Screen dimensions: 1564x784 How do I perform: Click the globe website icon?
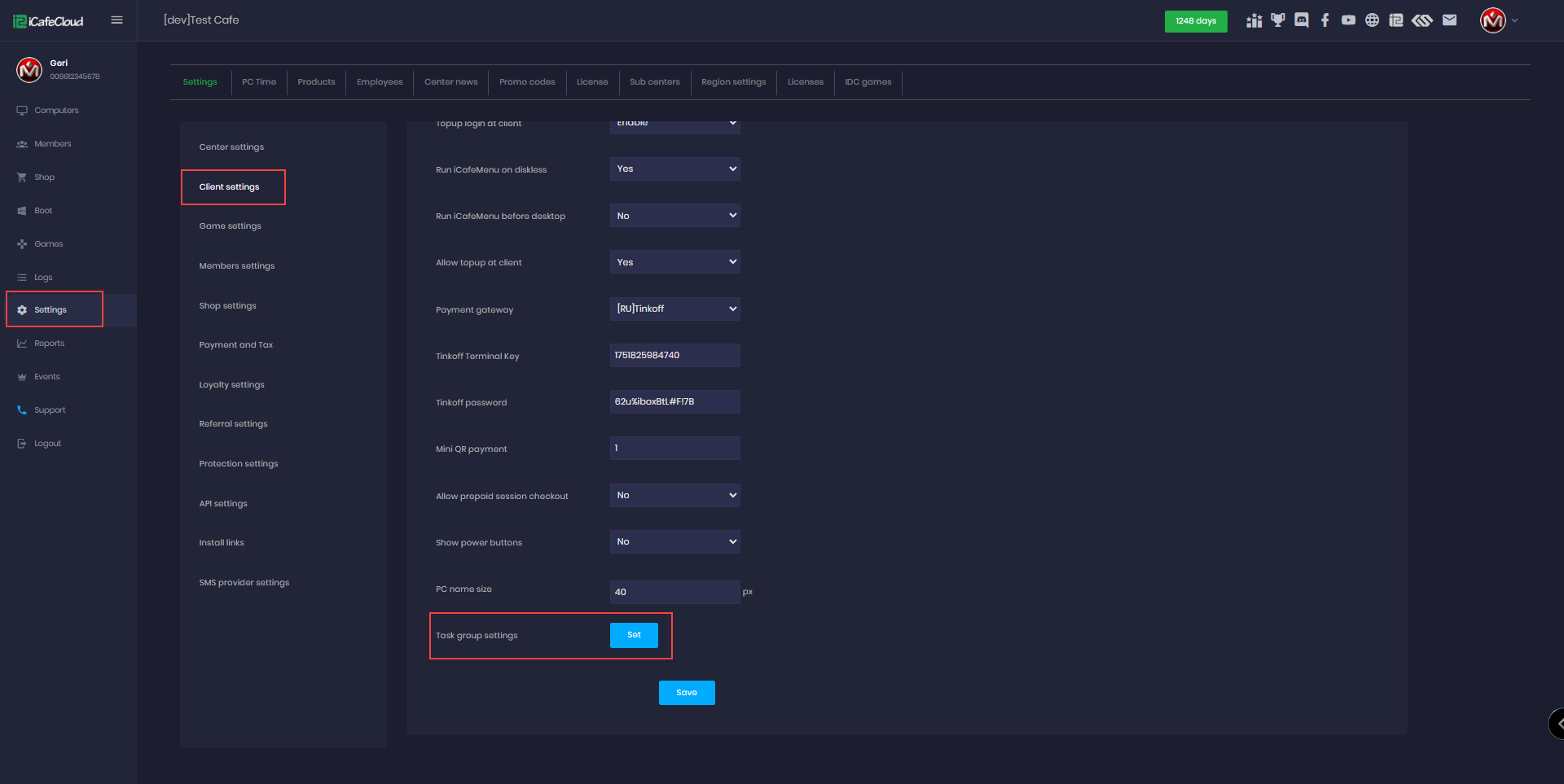point(1373,20)
